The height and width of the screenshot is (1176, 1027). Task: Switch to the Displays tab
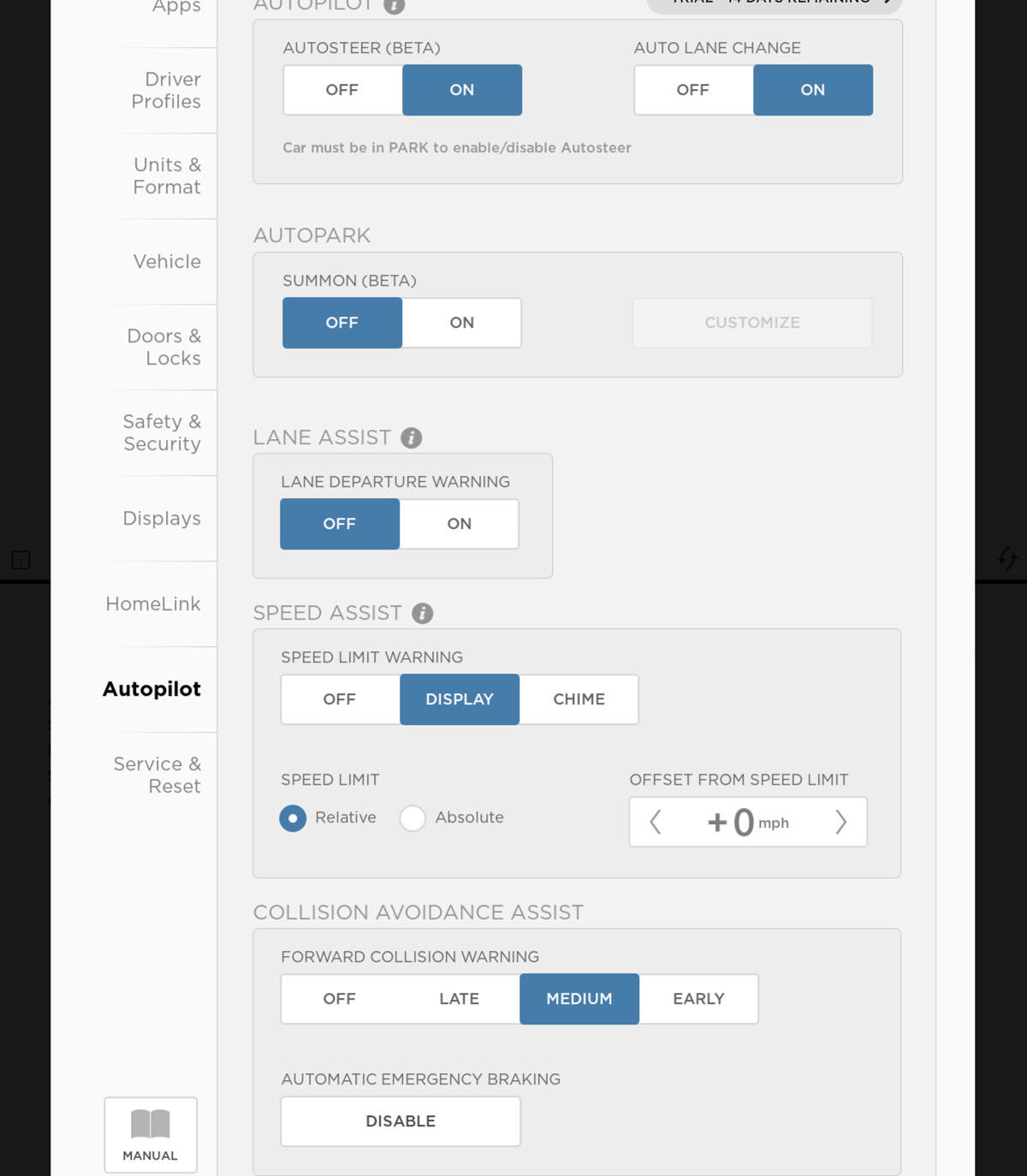[x=162, y=519]
